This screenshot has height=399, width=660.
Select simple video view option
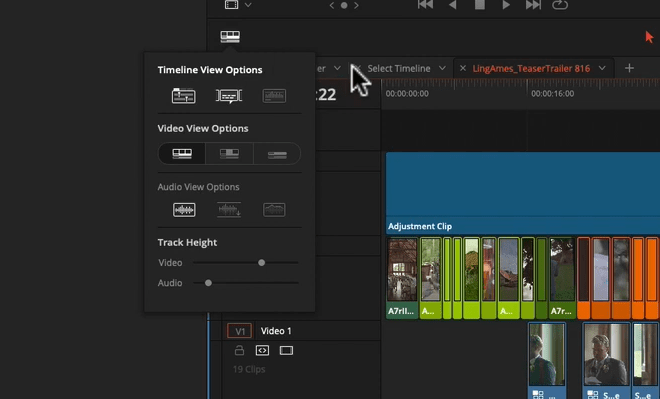277,154
